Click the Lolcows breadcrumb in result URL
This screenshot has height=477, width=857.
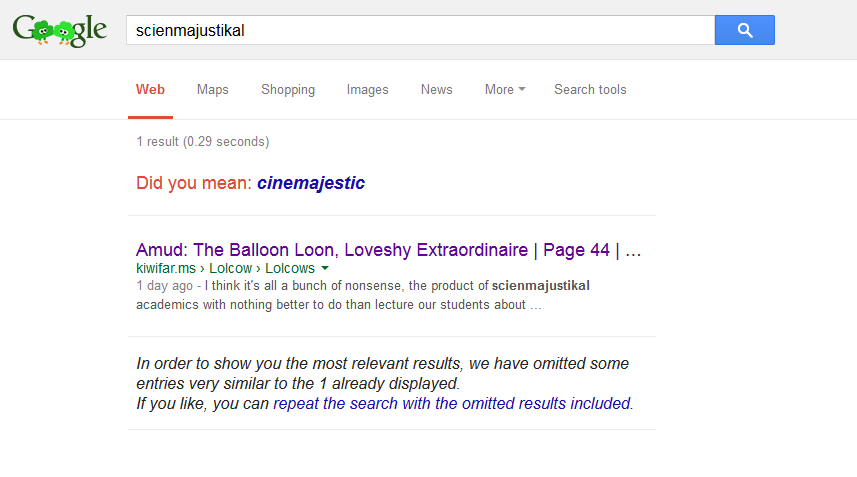pos(290,268)
